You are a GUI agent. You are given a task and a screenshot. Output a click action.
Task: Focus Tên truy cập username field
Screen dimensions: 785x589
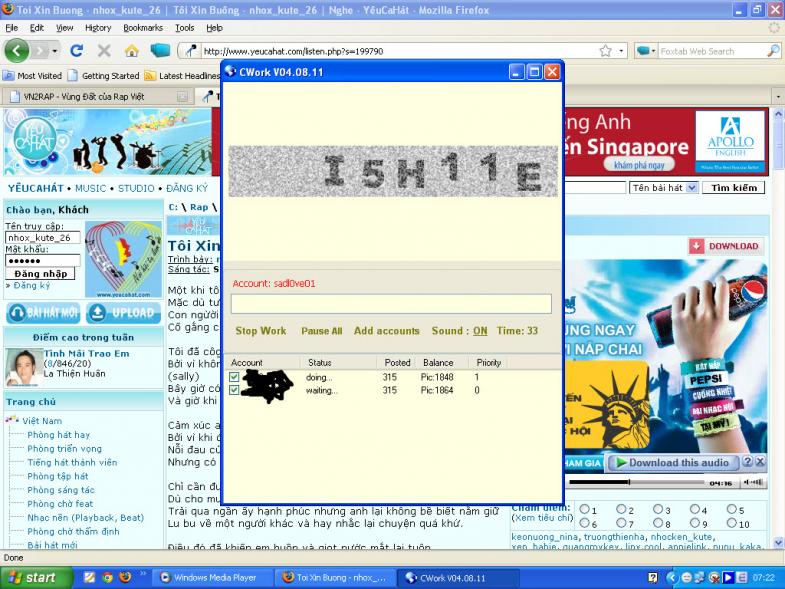tap(43, 237)
